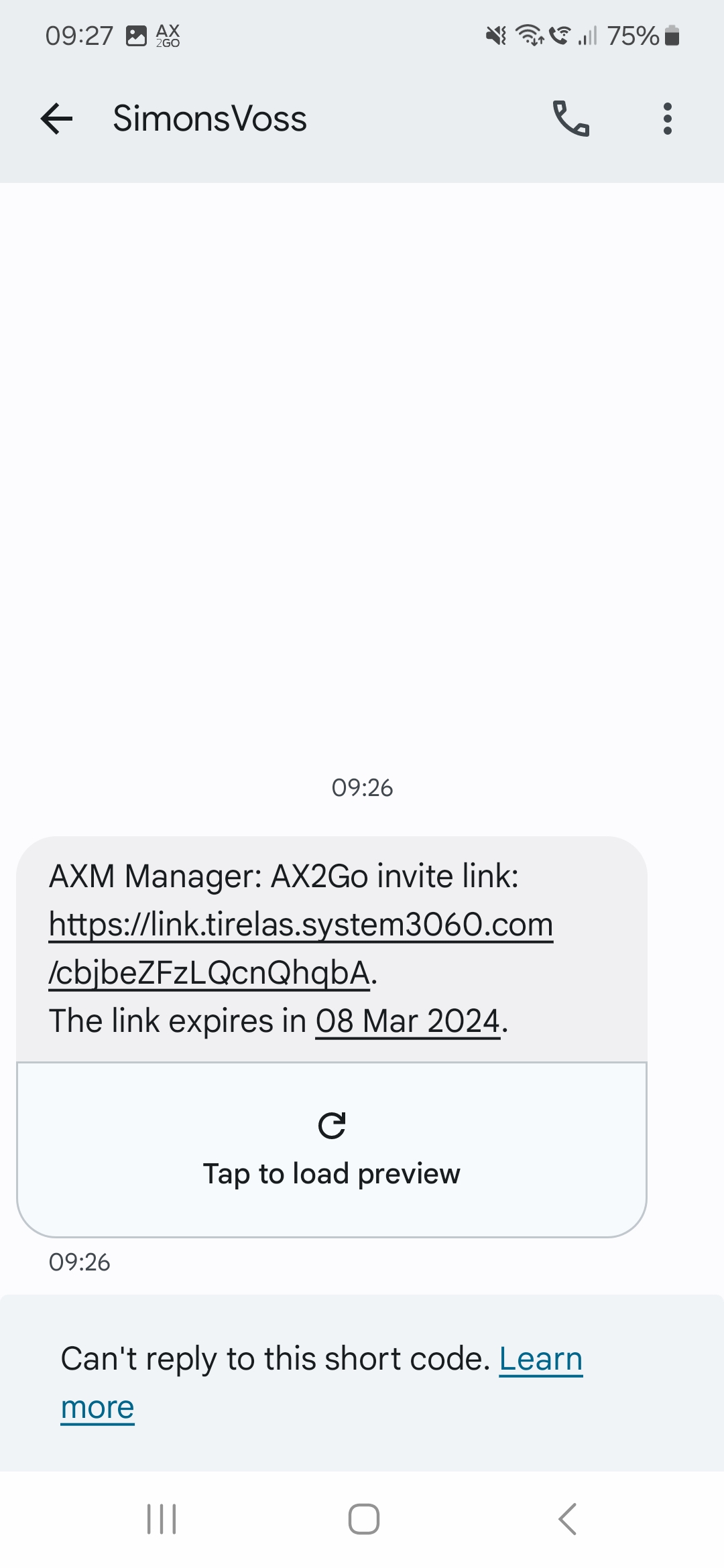This screenshot has width=724, height=1568.
Task: Tap the battery indicator in status bar
Action: [x=672, y=36]
